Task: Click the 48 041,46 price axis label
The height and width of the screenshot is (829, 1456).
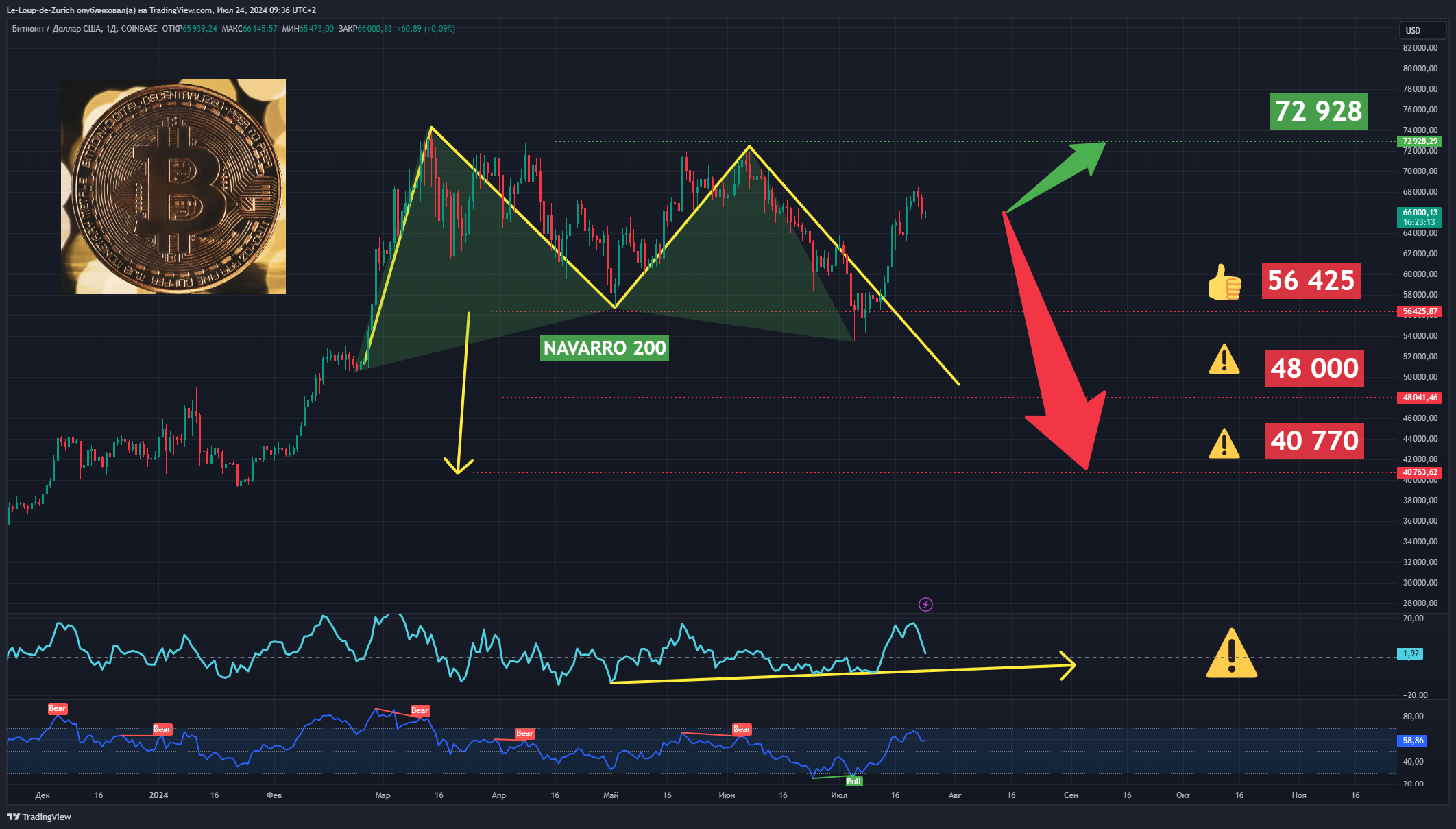Action: point(1420,398)
